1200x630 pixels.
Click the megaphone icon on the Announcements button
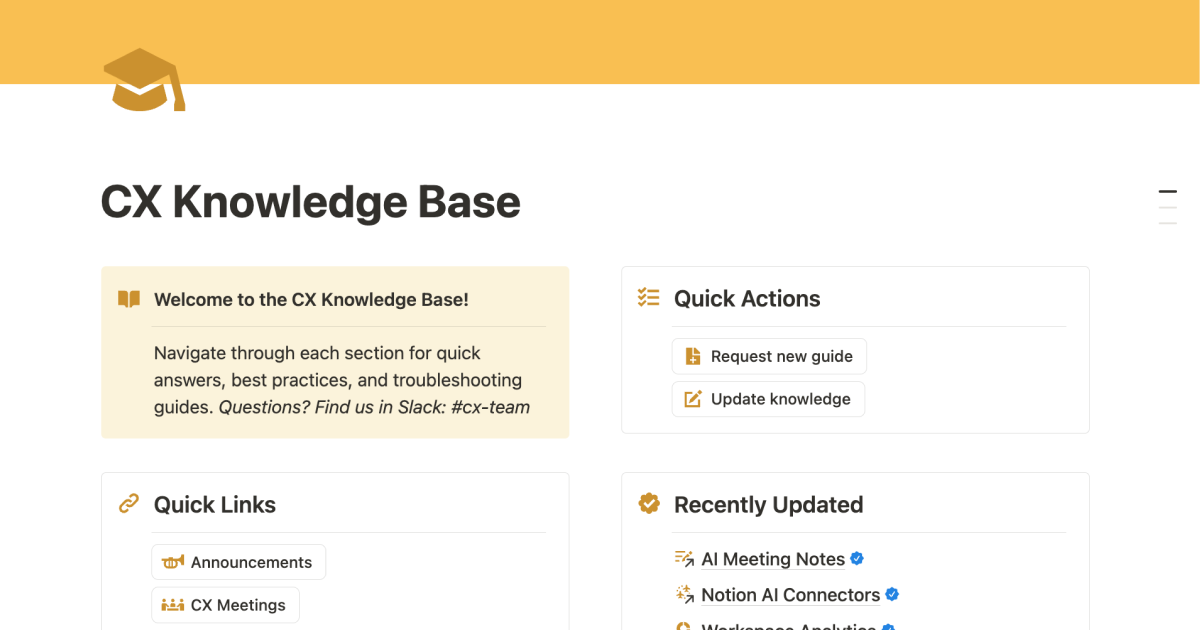(x=174, y=562)
